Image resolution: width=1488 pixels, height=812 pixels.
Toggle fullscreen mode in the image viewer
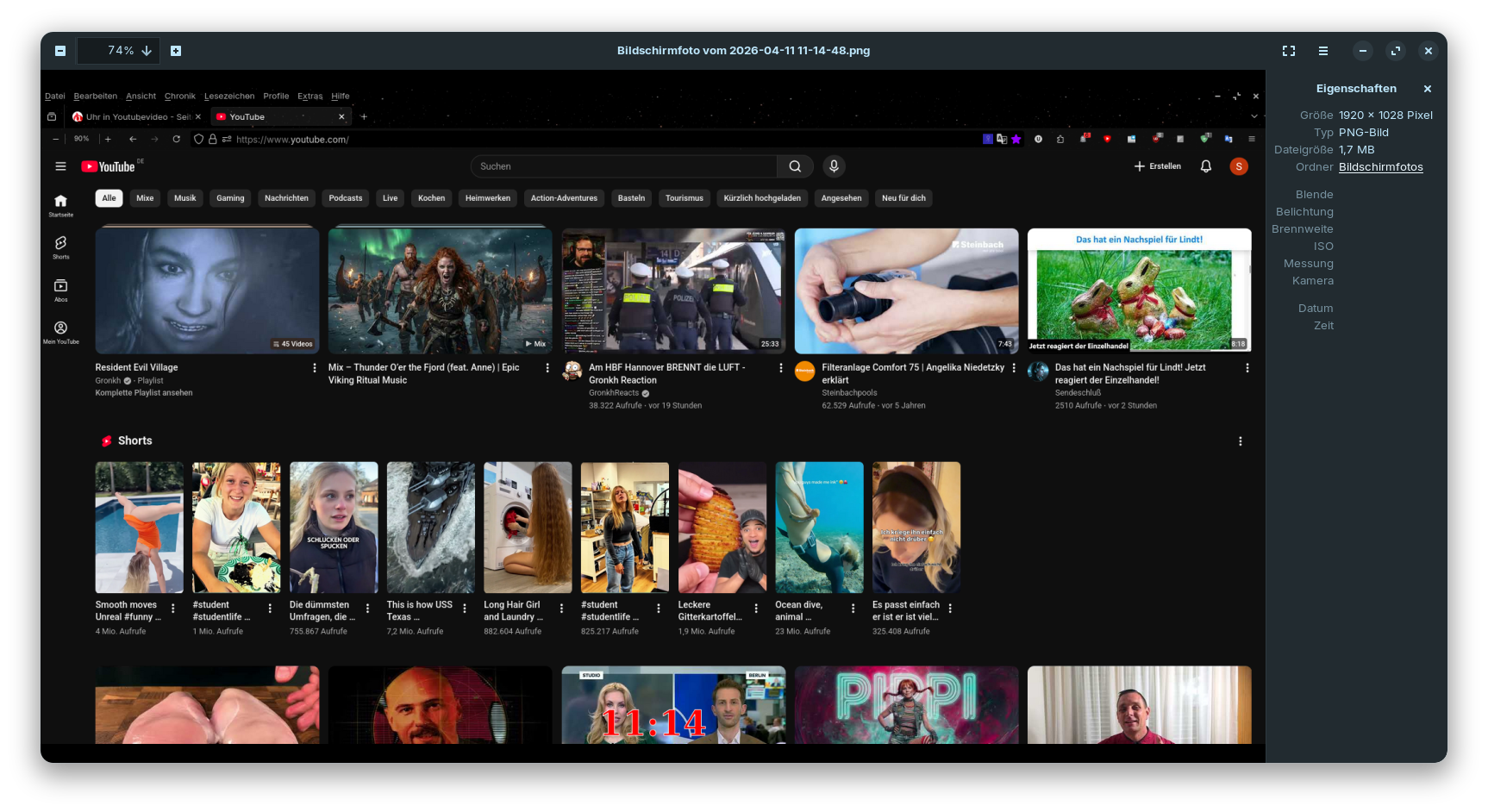pos(1289,51)
